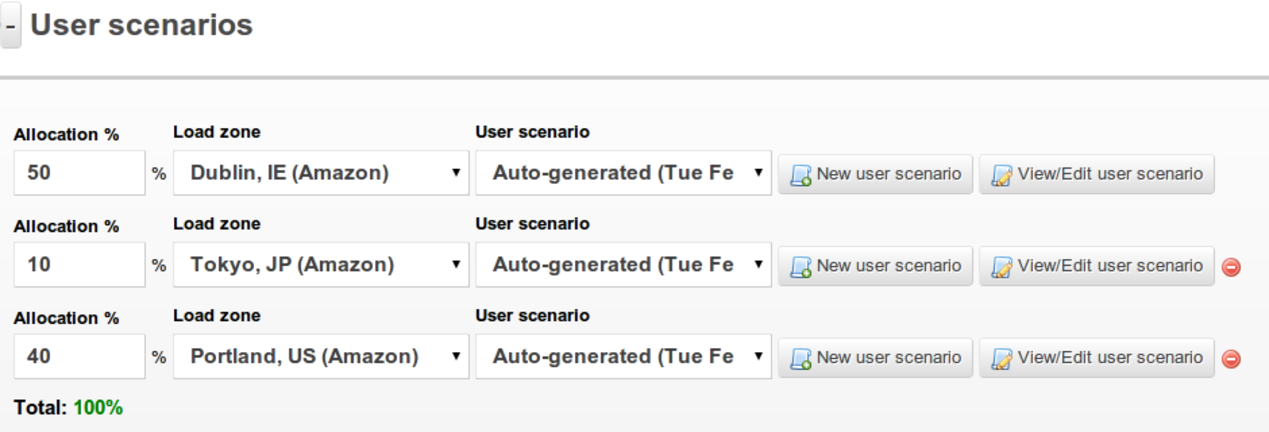Click New user scenario button in Tokyo row
This screenshot has height=432, width=1269.
coord(875,266)
